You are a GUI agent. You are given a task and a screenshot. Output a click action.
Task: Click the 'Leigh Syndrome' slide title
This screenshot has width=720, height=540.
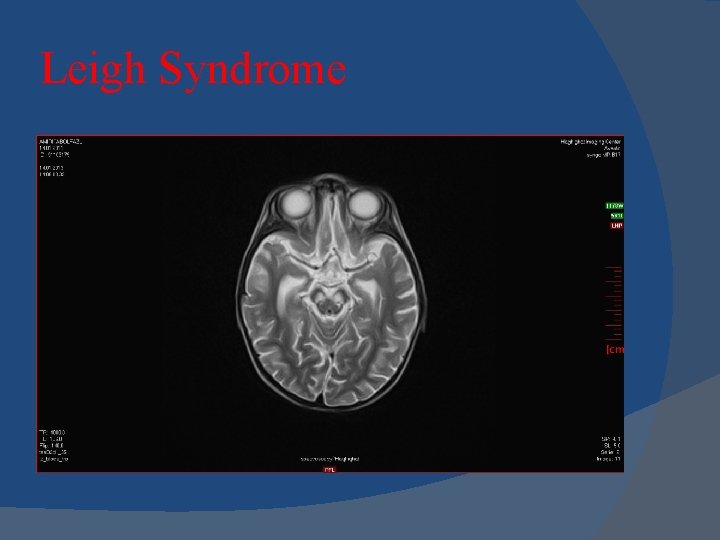click(x=193, y=70)
